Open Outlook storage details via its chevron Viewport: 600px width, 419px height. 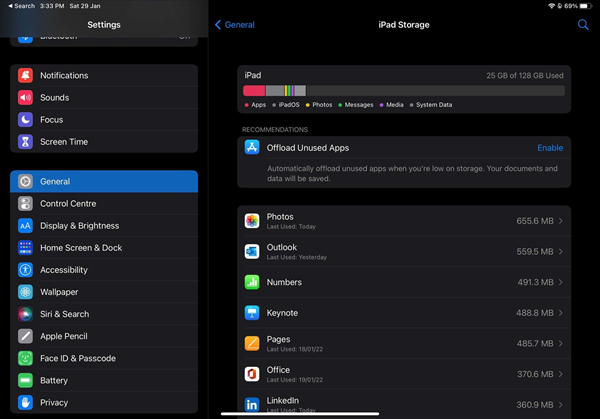tap(561, 251)
